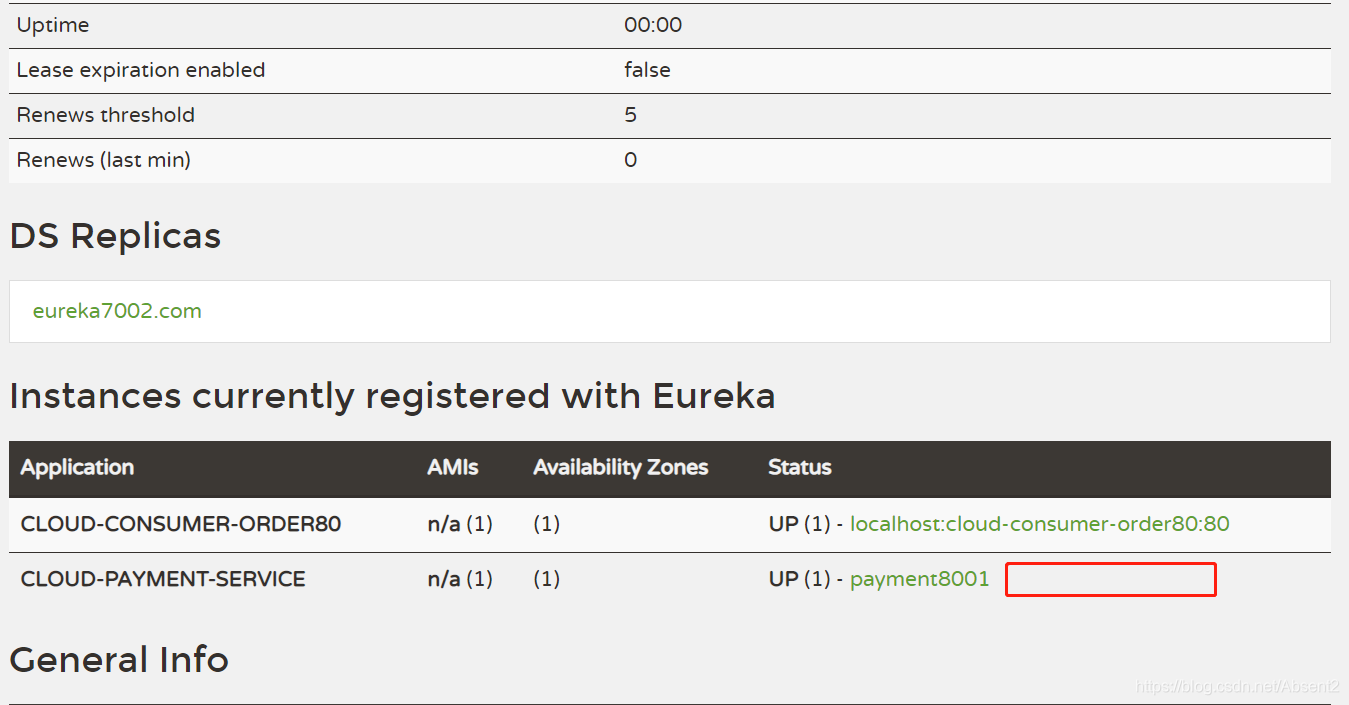Click the DS Replicas heading
The image size is (1349, 705).
pyautogui.click(x=115, y=236)
